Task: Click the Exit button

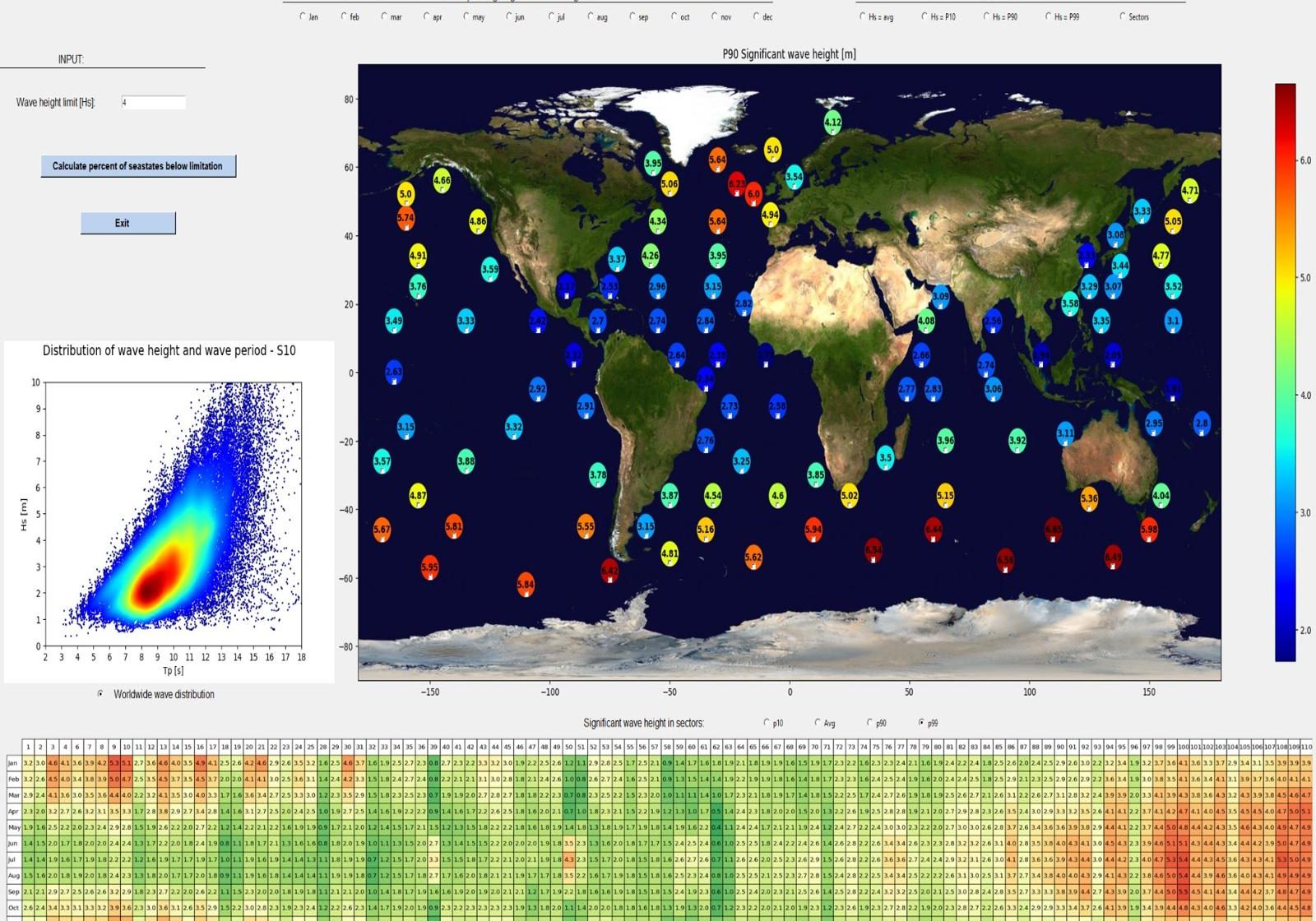Action: pyautogui.click(x=128, y=223)
